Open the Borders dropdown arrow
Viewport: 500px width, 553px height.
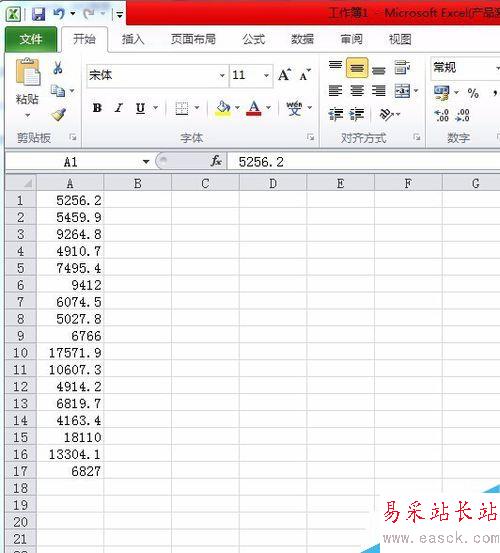[x=197, y=108]
